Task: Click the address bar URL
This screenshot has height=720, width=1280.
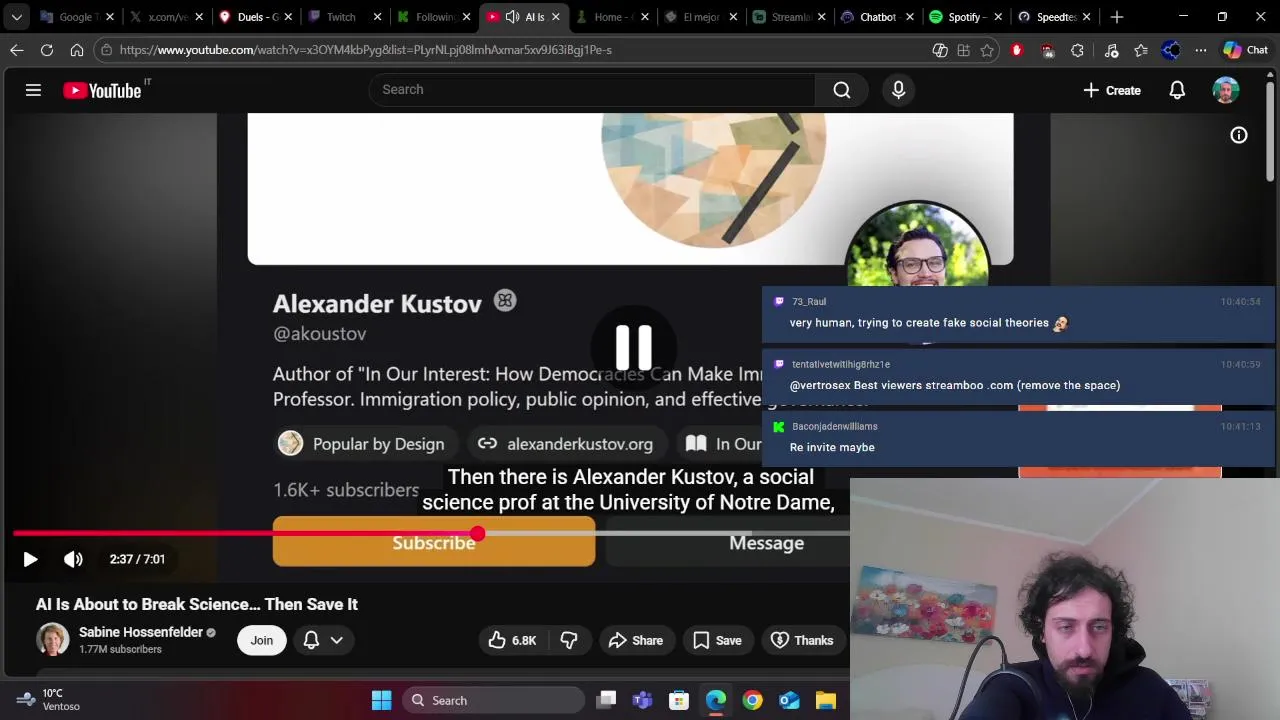Action: pyautogui.click(x=366, y=50)
